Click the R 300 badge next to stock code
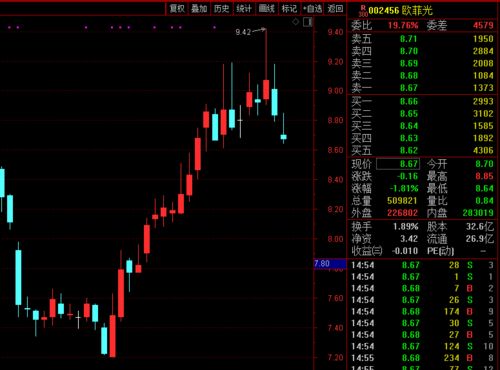This screenshot has width=500, height=370. pyautogui.click(x=363, y=11)
